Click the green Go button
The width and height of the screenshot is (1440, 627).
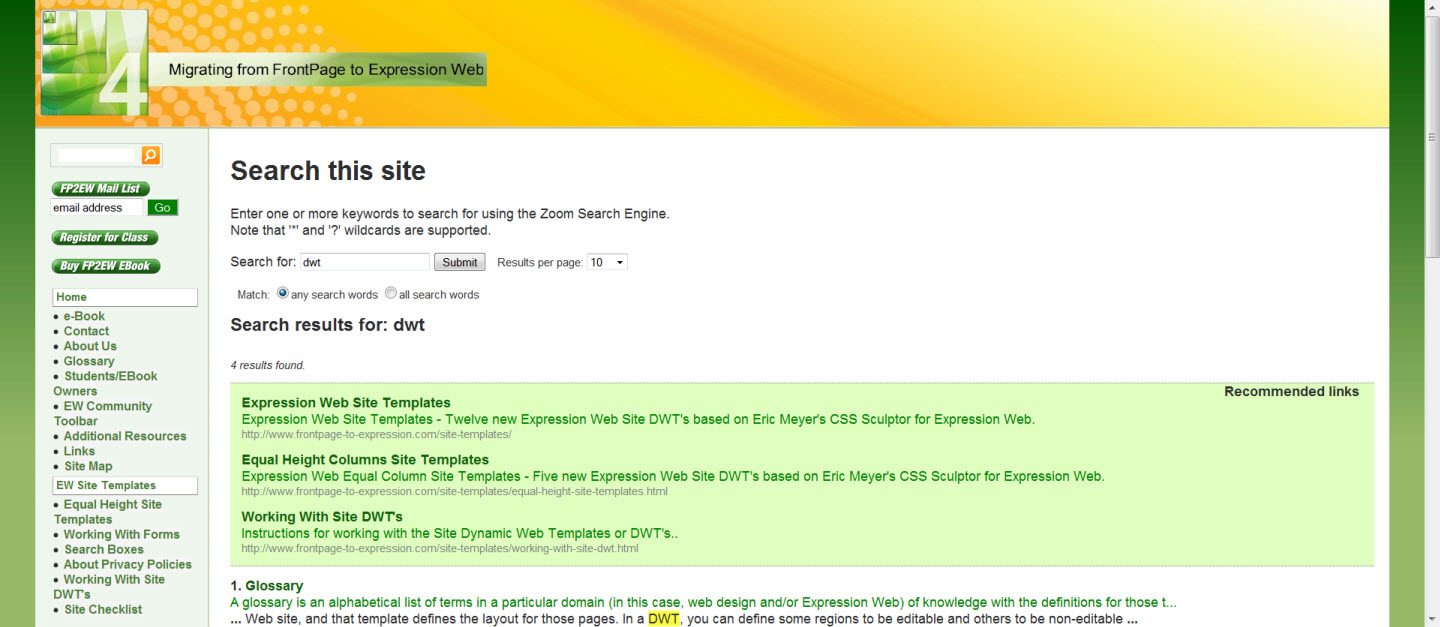[162, 208]
